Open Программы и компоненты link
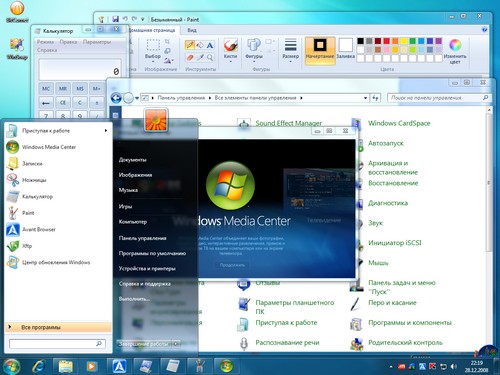This screenshot has height=375, width=500. [x=410, y=323]
